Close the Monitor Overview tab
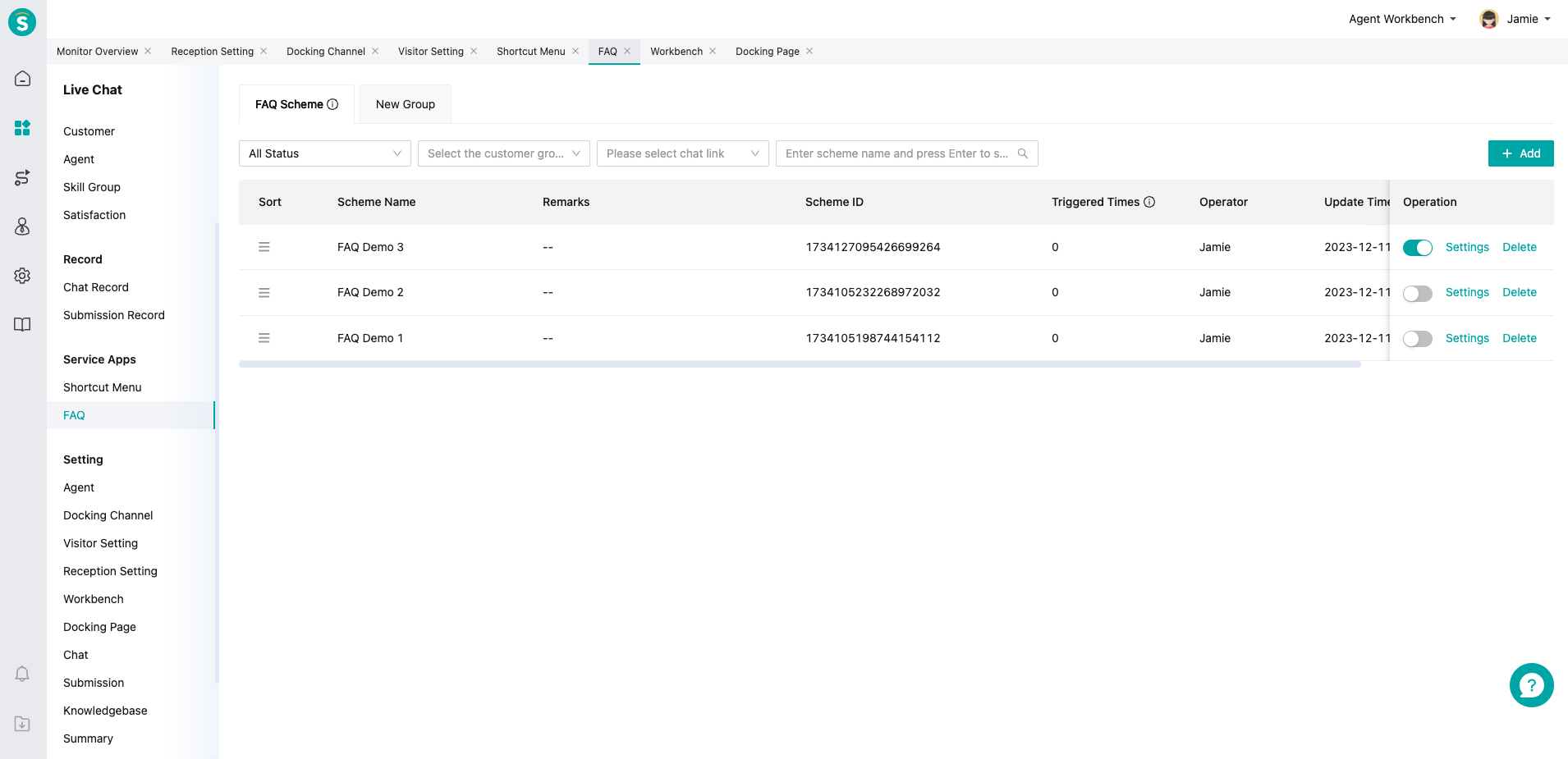Viewport: 1568px width, 759px height. (148, 51)
